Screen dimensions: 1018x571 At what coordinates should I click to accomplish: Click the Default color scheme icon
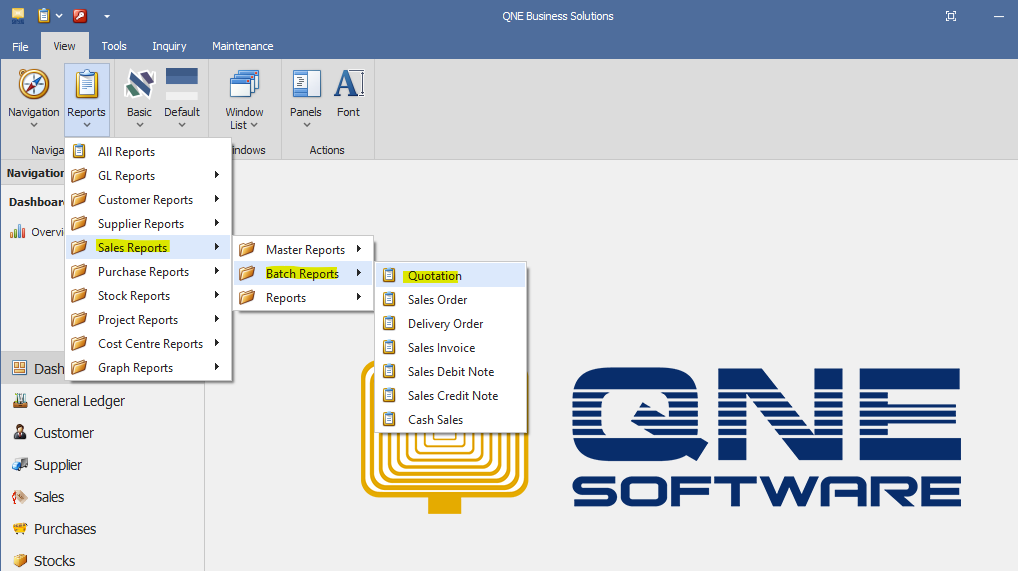(182, 84)
